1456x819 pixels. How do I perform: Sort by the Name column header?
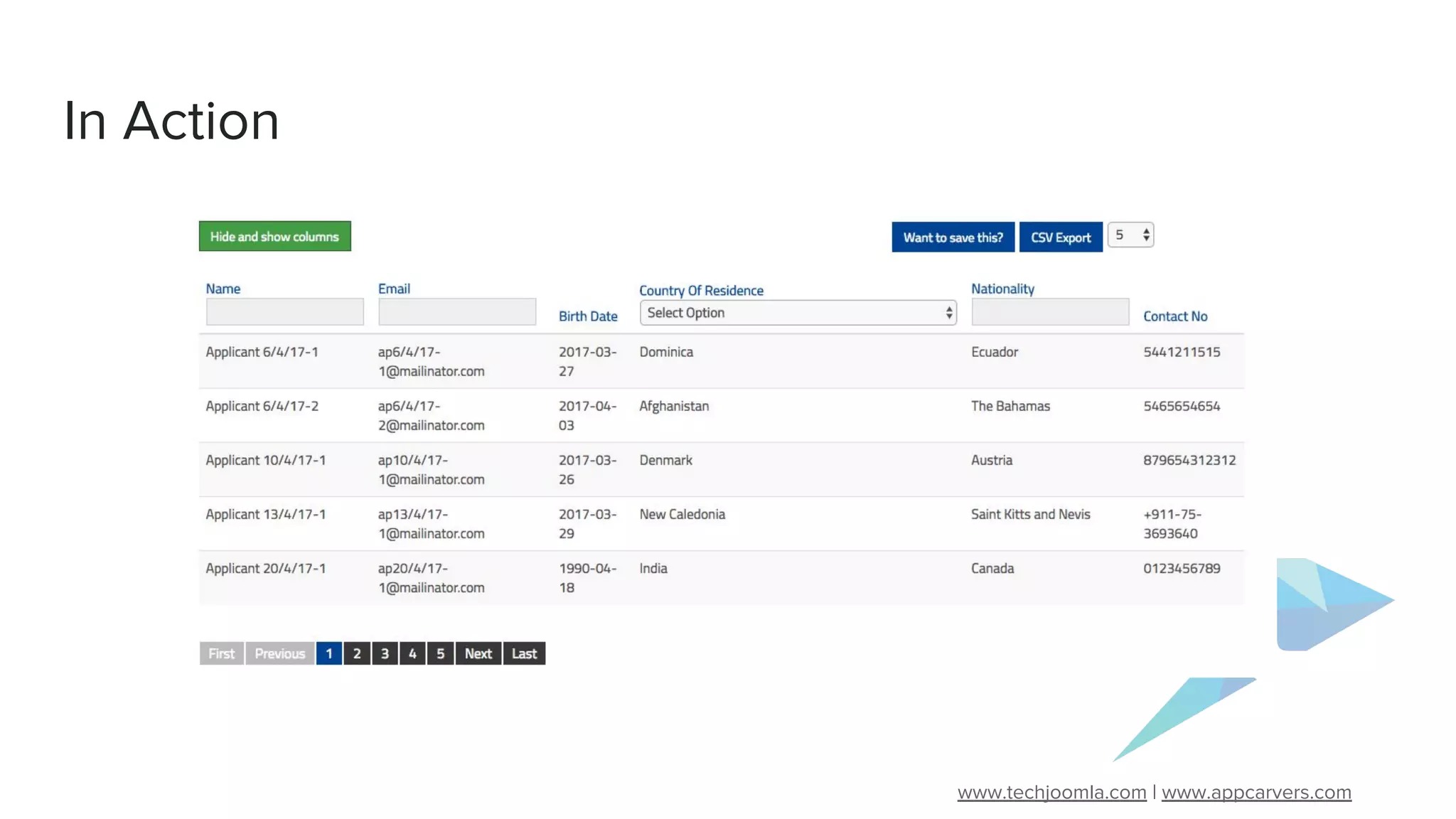click(x=223, y=289)
